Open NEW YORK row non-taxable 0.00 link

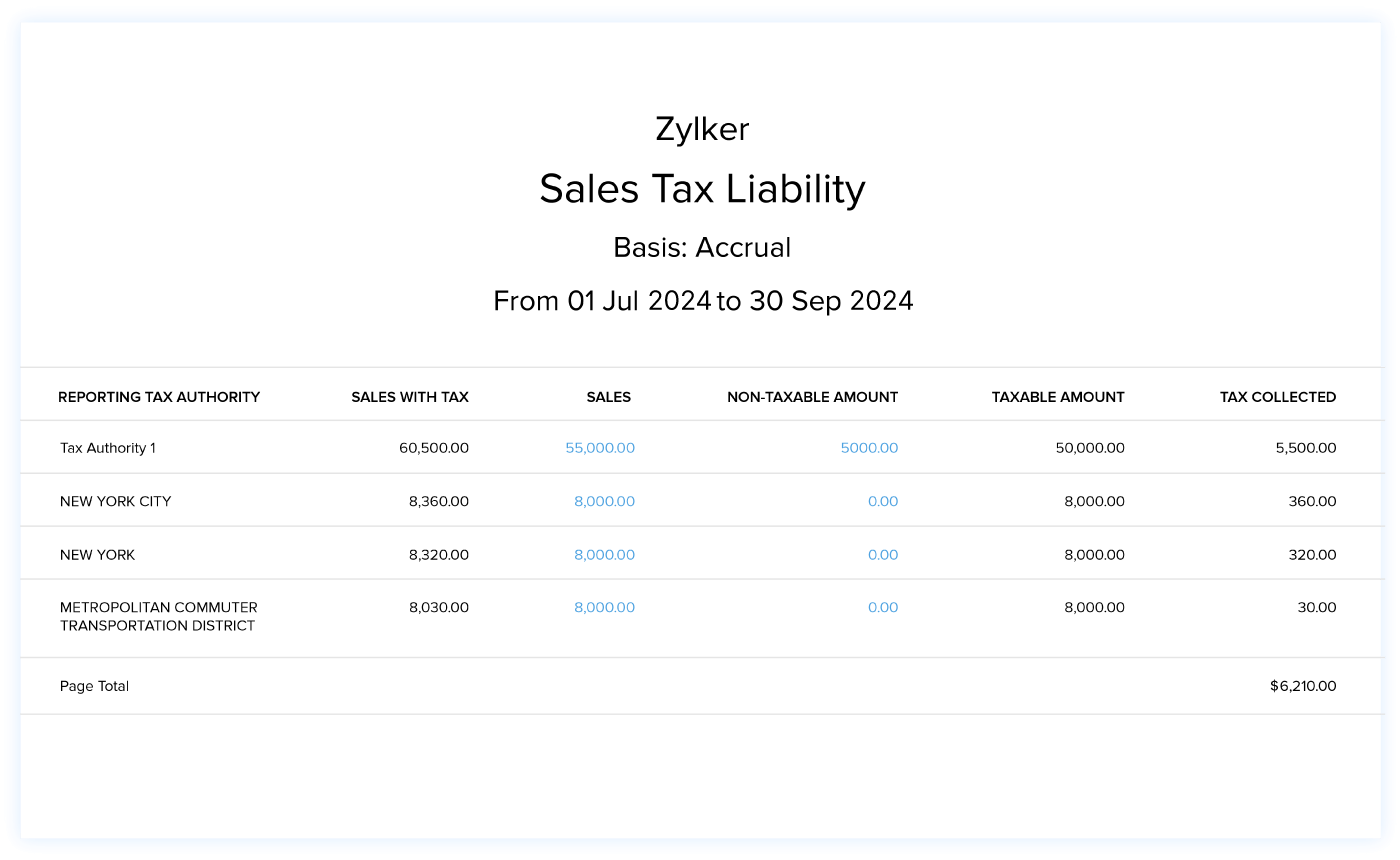coord(883,554)
